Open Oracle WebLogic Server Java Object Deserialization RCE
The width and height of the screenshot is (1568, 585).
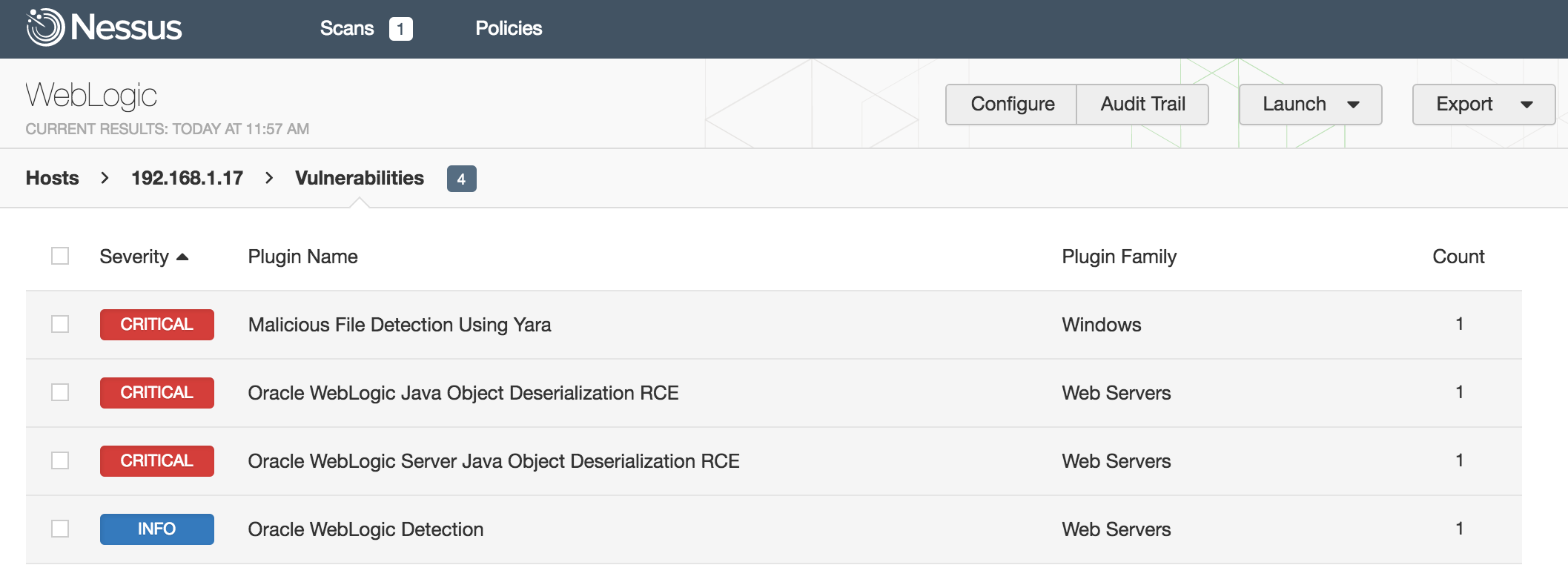494,461
